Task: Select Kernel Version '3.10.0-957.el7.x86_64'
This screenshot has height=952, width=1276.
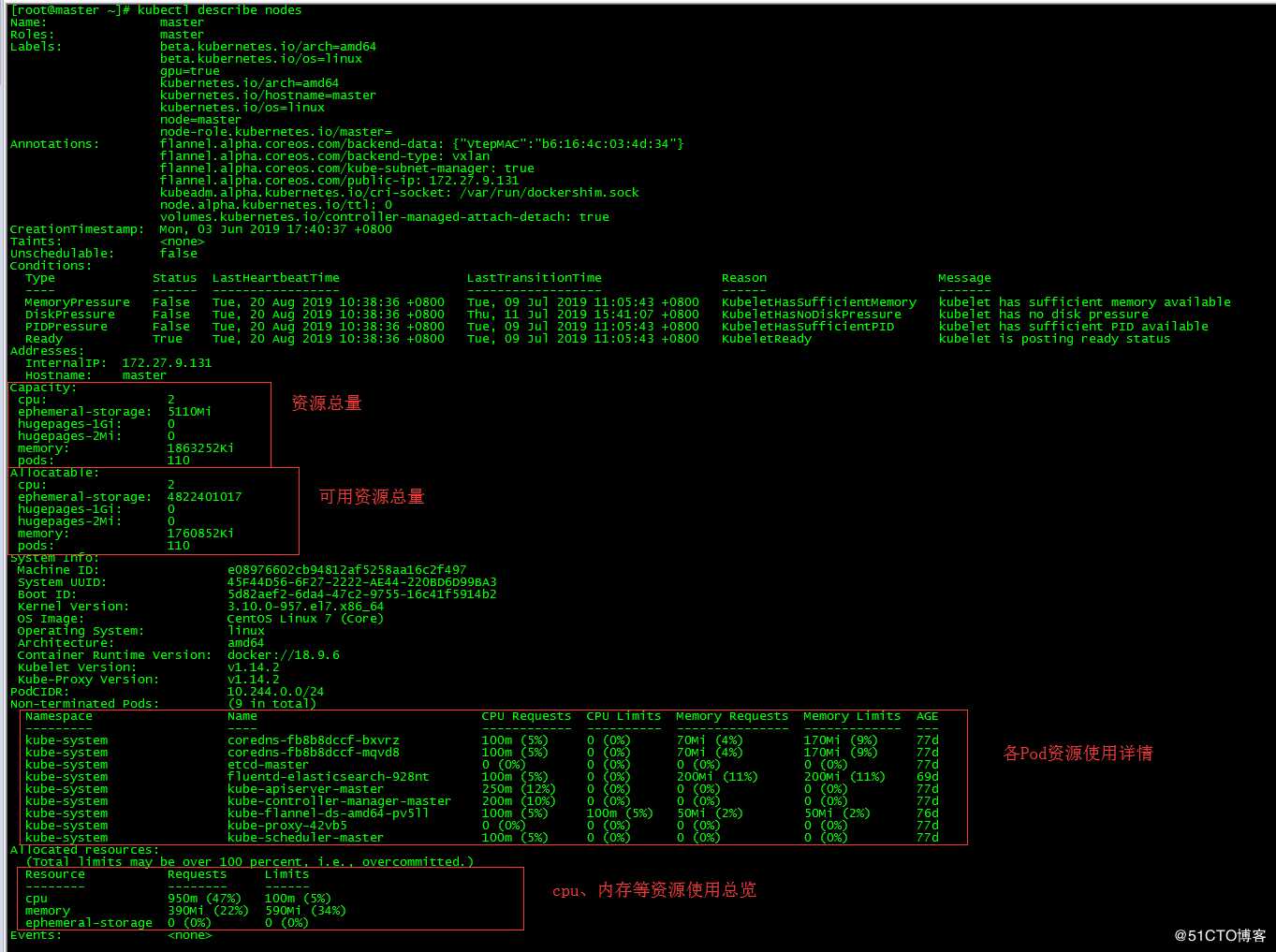Action: (305, 607)
